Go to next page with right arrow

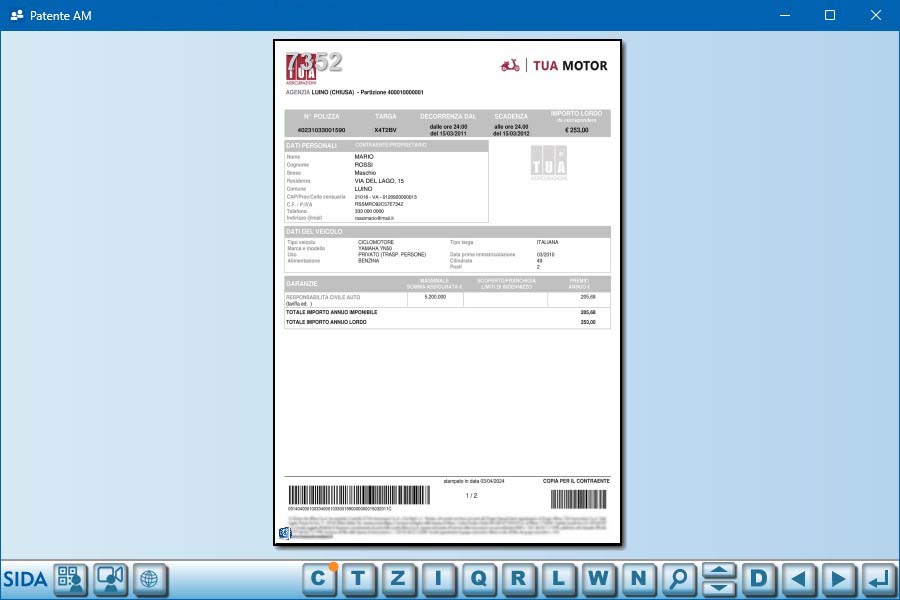[x=838, y=578]
